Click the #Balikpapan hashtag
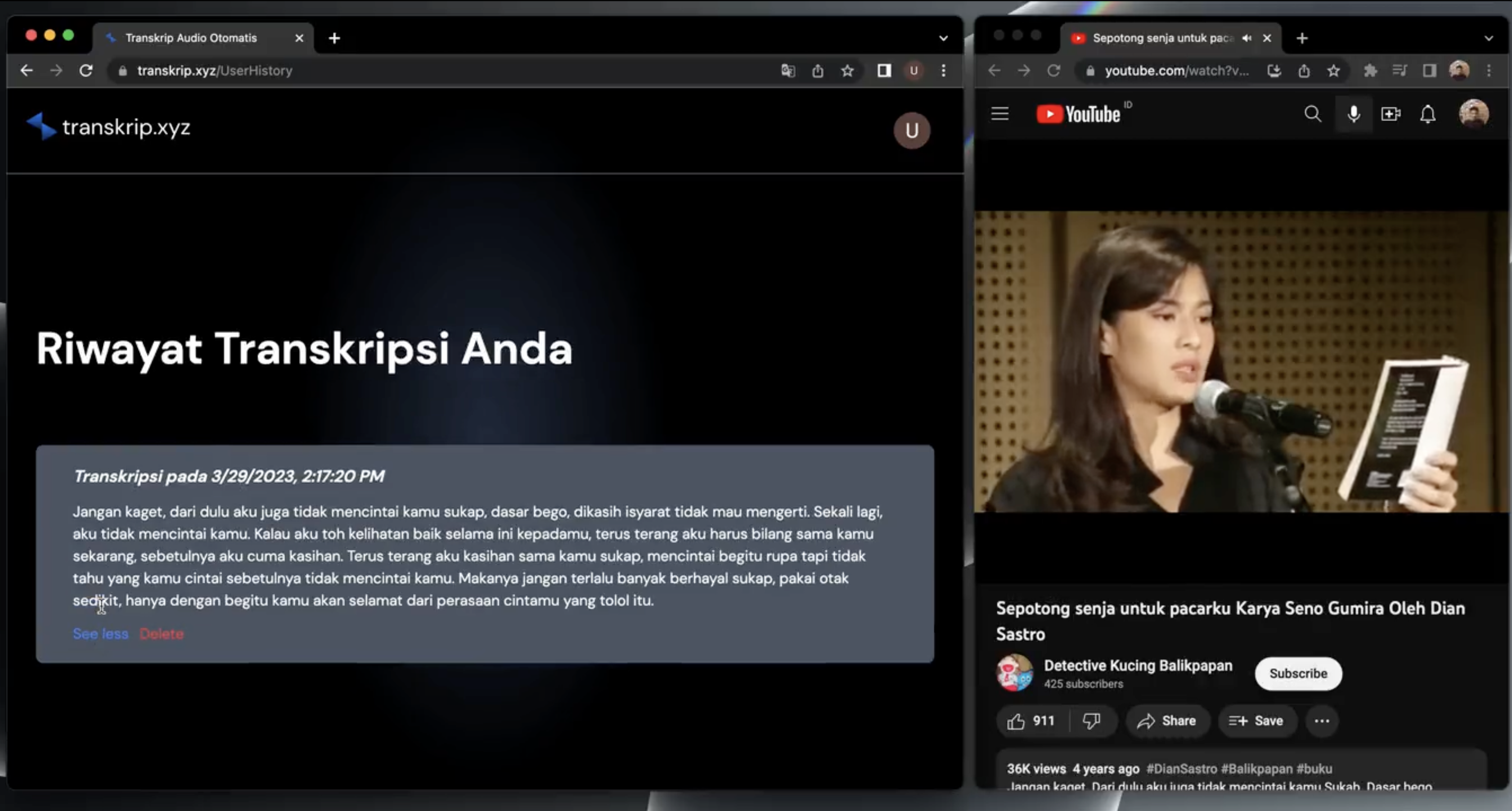 click(1257, 769)
